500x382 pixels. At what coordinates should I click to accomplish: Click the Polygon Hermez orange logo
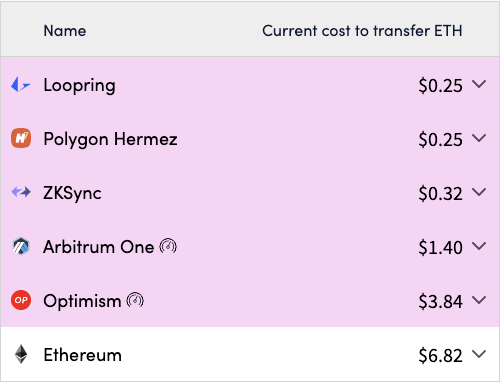click(x=21, y=138)
